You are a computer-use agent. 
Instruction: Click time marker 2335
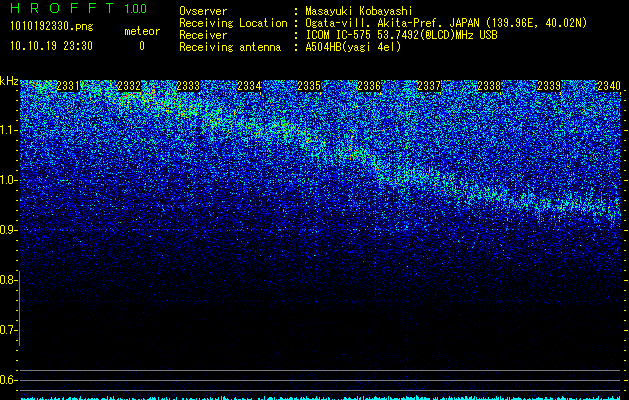click(x=309, y=86)
